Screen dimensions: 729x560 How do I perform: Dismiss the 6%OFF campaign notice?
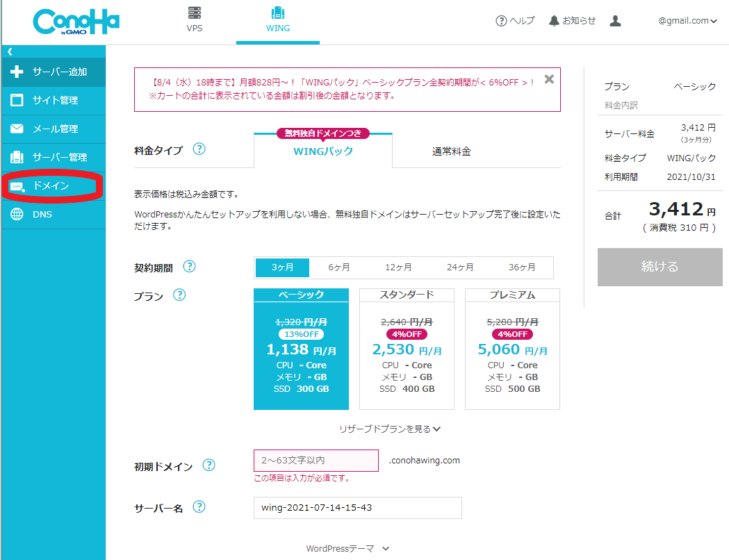(x=549, y=79)
